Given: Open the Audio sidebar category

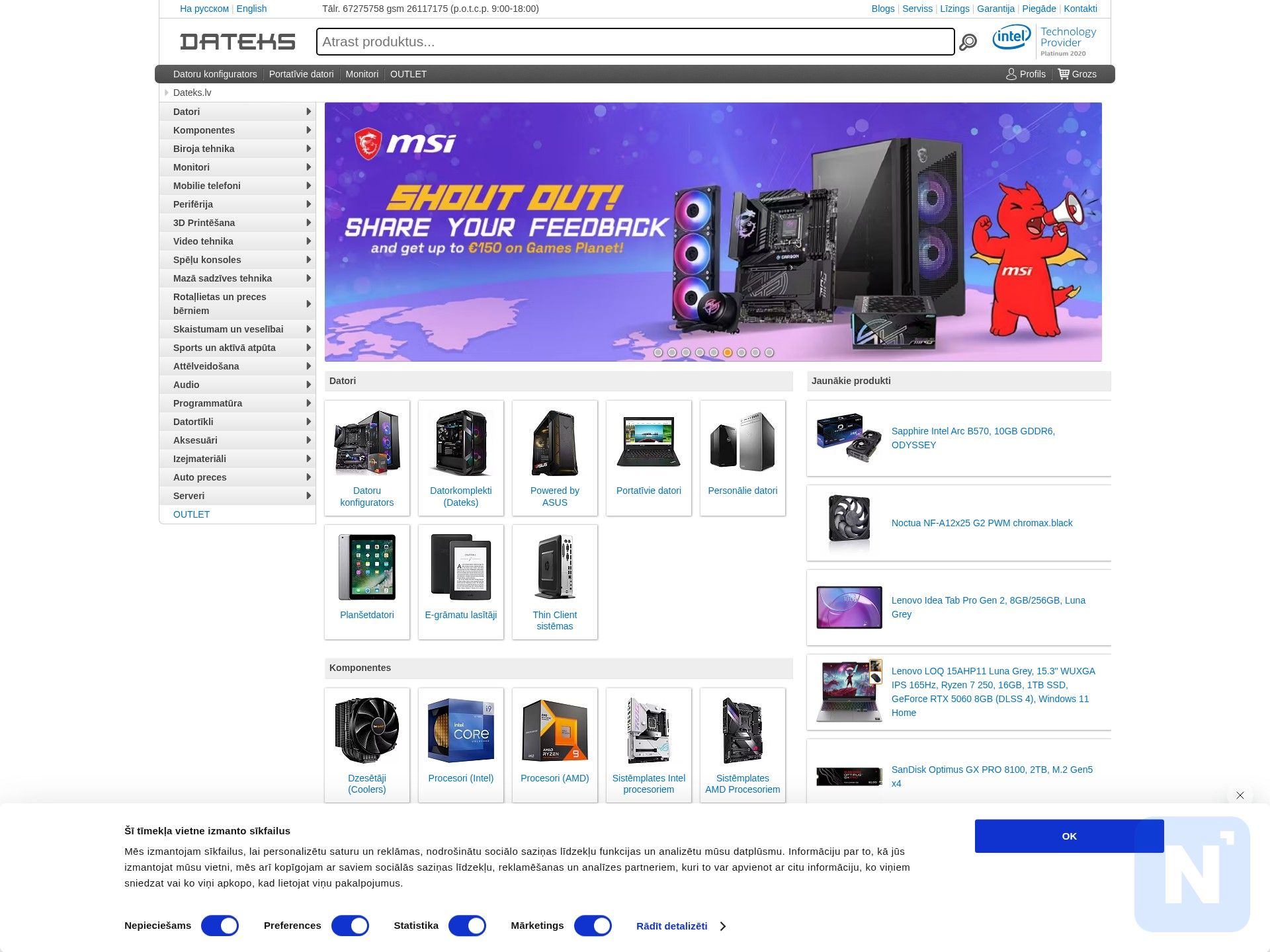Looking at the screenshot, I should click(237, 385).
